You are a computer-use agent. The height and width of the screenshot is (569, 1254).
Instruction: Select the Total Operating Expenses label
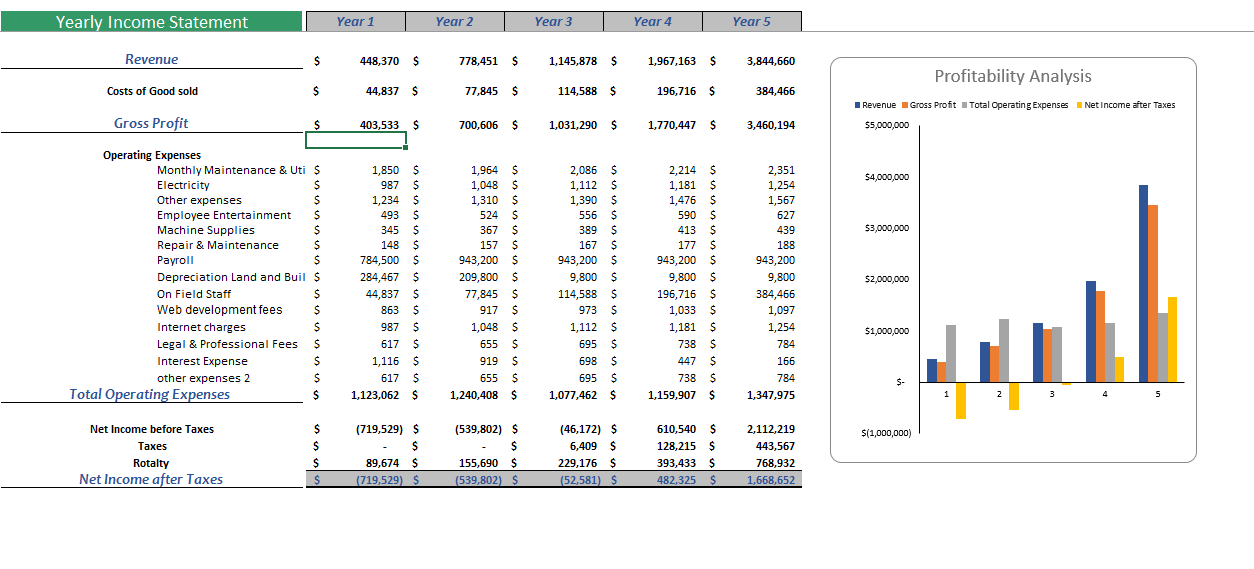150,394
